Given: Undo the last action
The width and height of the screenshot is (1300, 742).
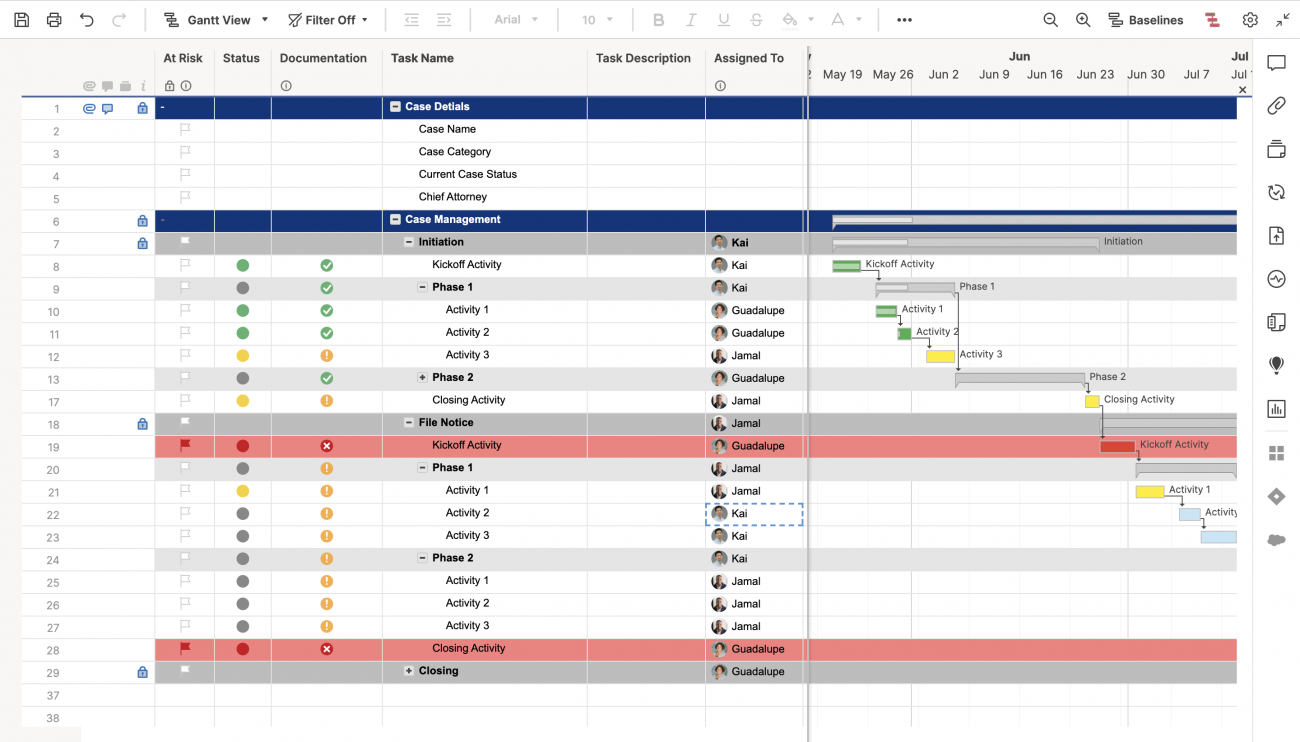Looking at the screenshot, I should [87, 20].
